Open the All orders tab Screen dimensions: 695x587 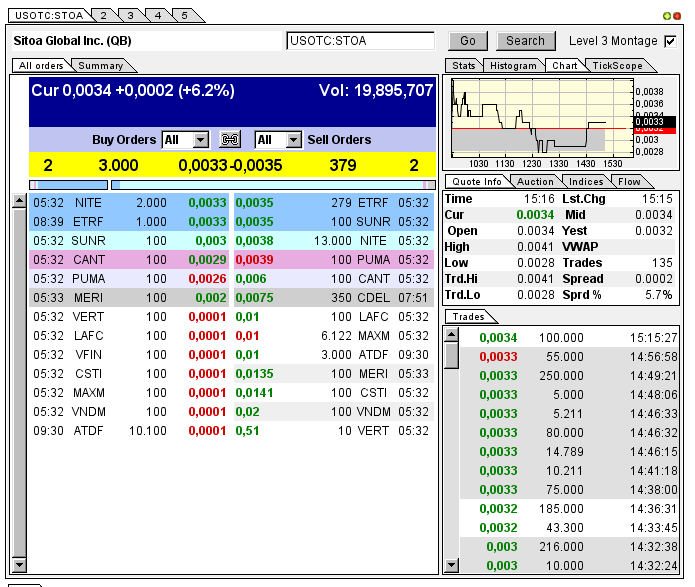[41, 66]
